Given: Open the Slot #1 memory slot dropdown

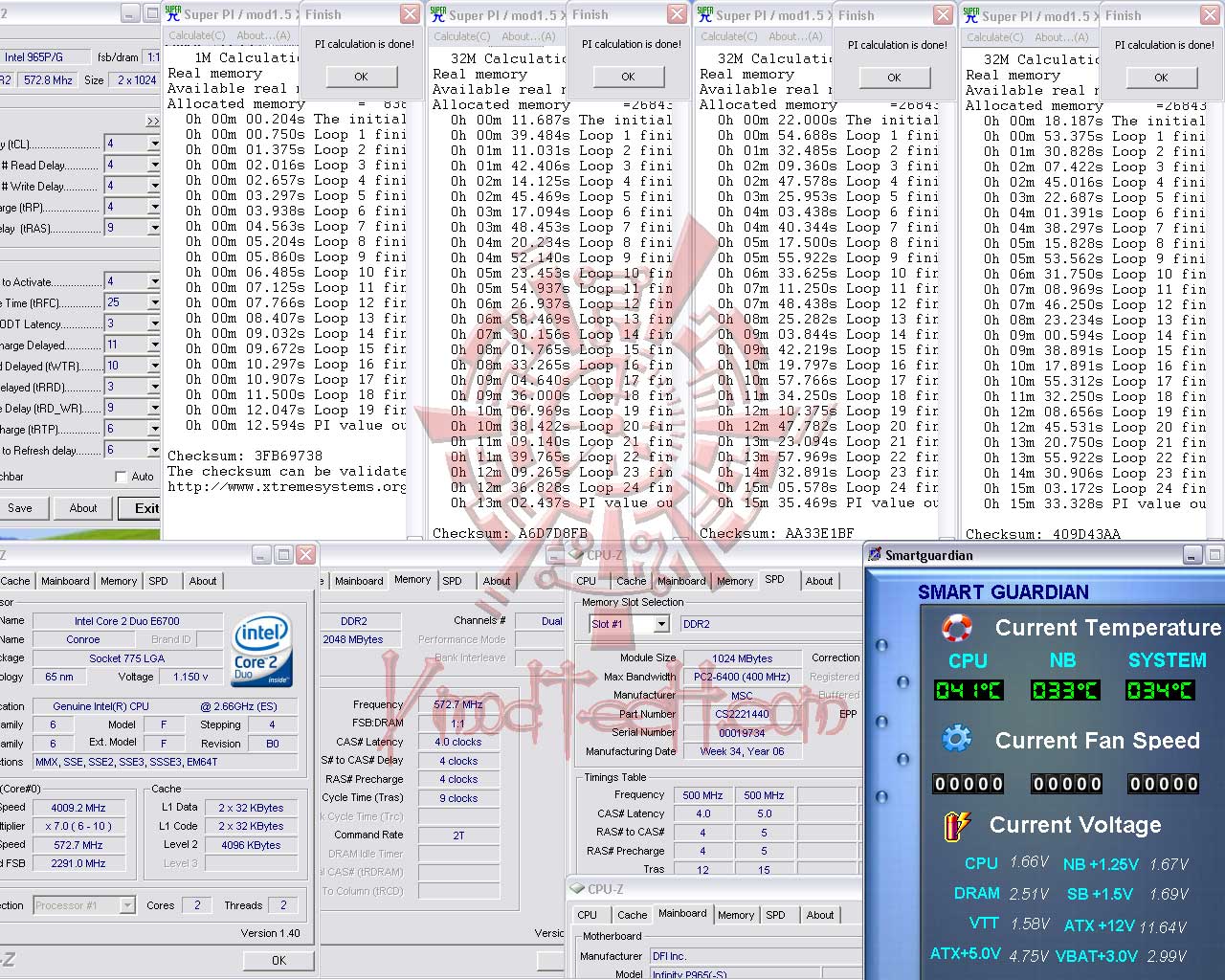Looking at the screenshot, I should (x=661, y=624).
